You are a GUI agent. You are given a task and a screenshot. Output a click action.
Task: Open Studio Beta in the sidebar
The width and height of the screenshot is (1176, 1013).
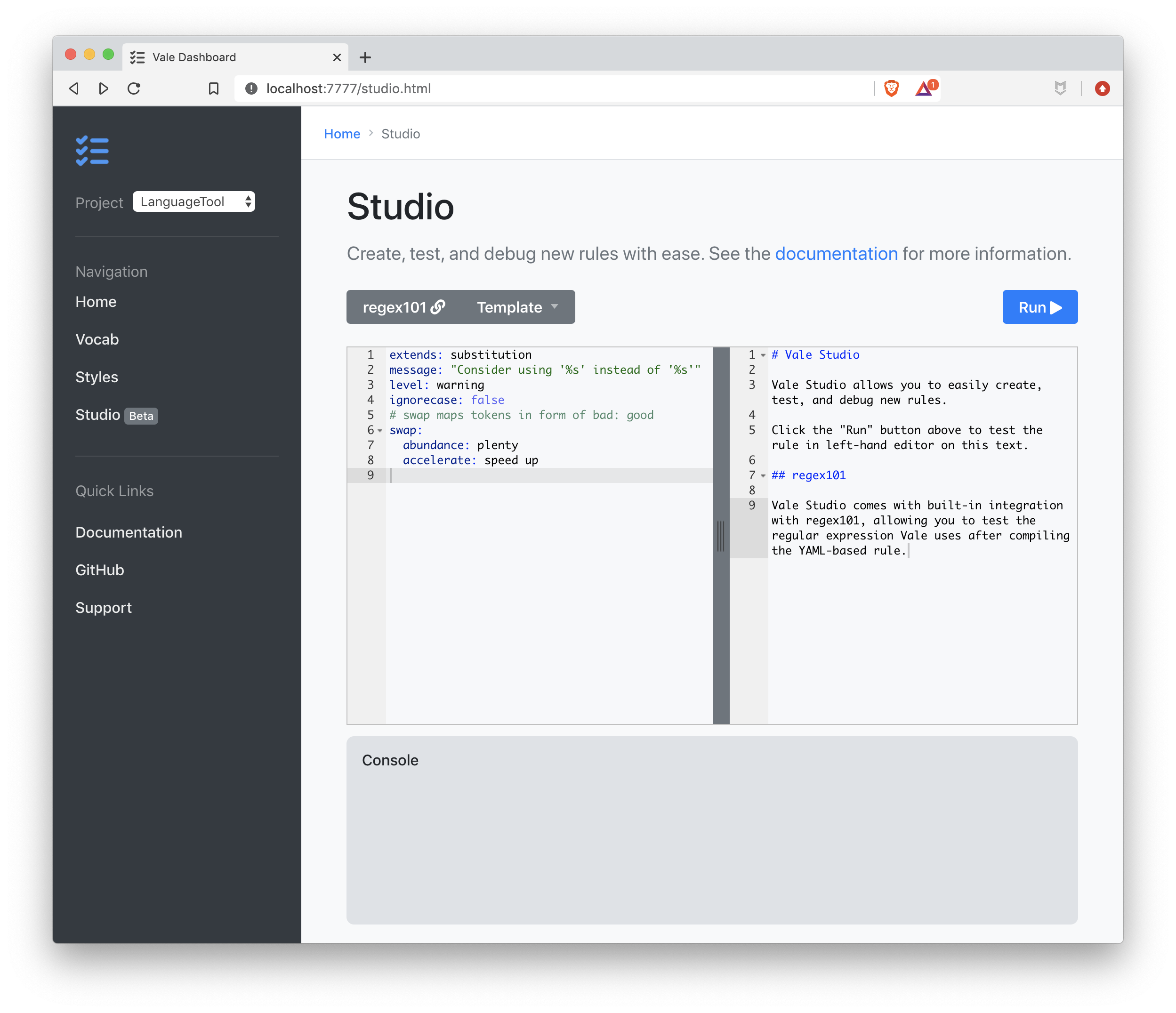tap(116, 415)
